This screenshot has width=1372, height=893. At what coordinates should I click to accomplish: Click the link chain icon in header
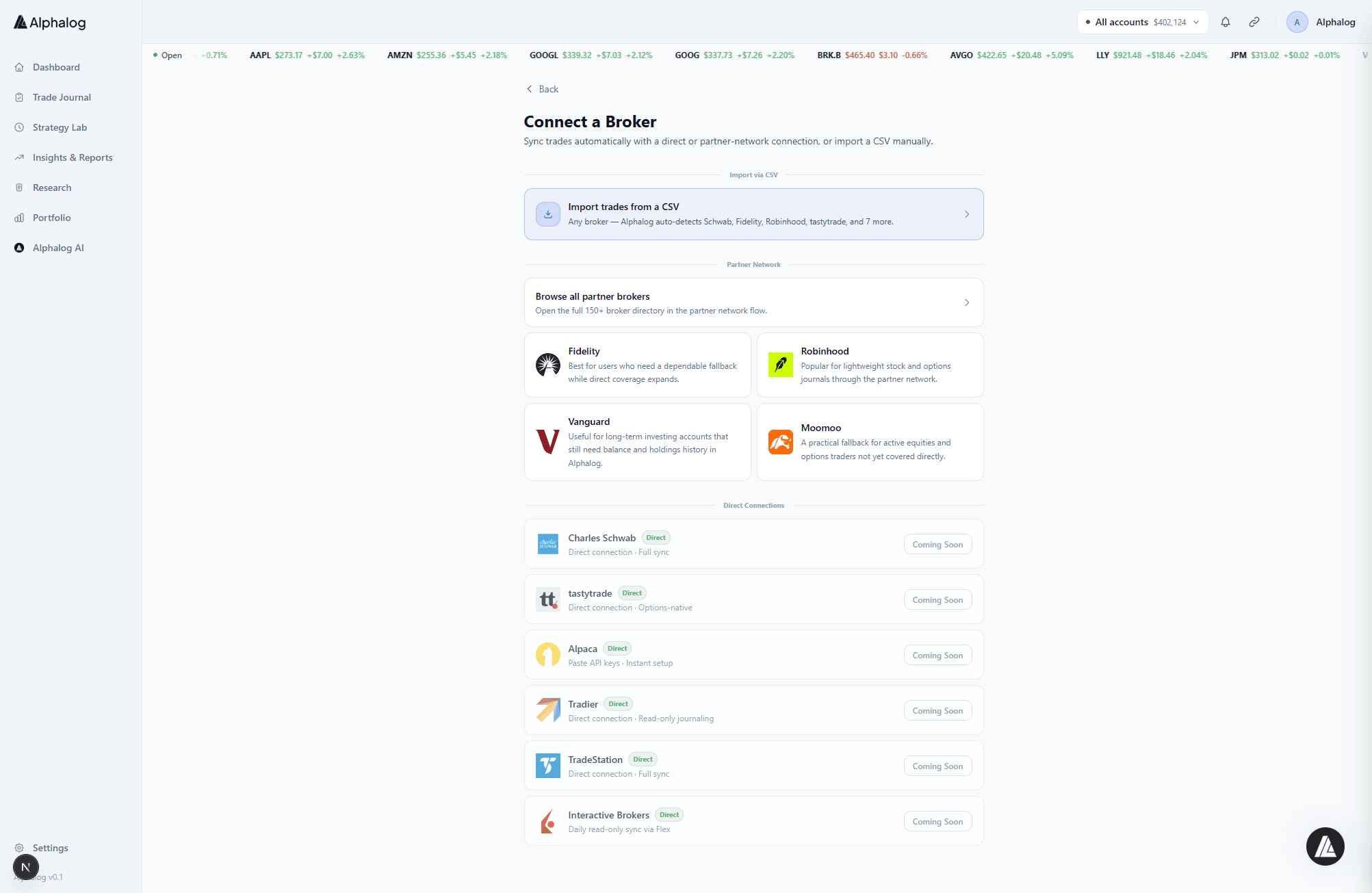tap(1254, 22)
